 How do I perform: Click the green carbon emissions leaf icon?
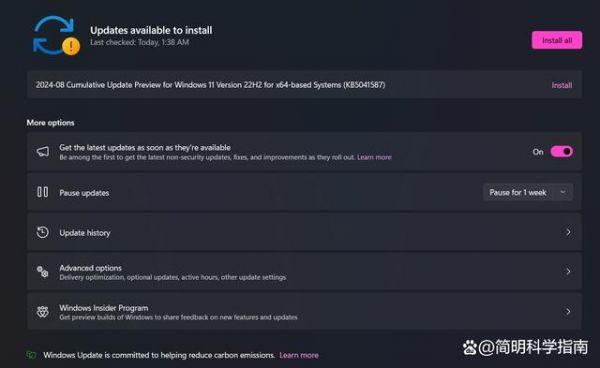click(31, 355)
